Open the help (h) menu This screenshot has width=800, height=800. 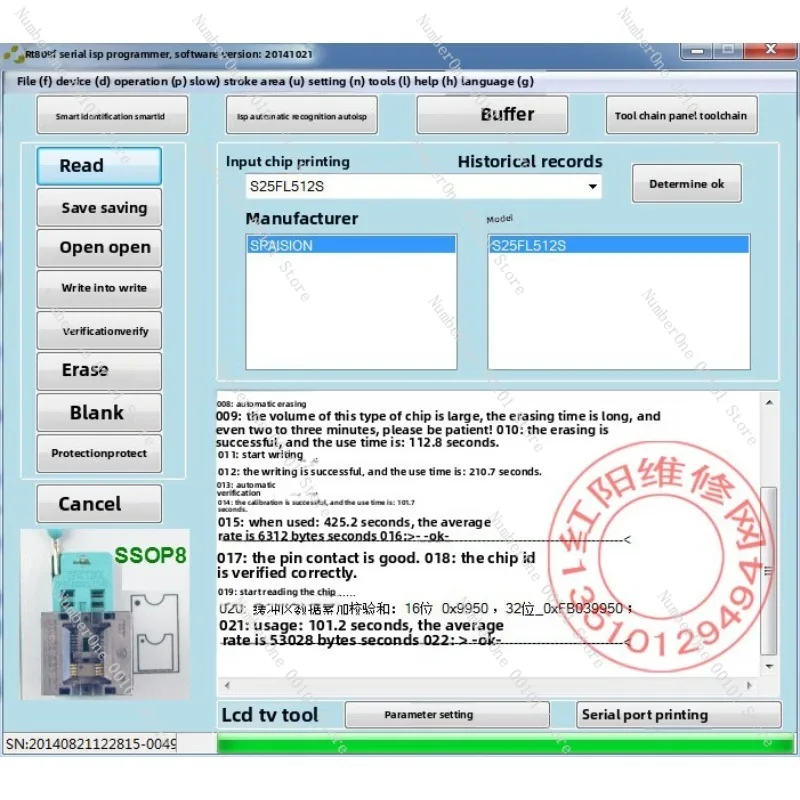coord(435,82)
